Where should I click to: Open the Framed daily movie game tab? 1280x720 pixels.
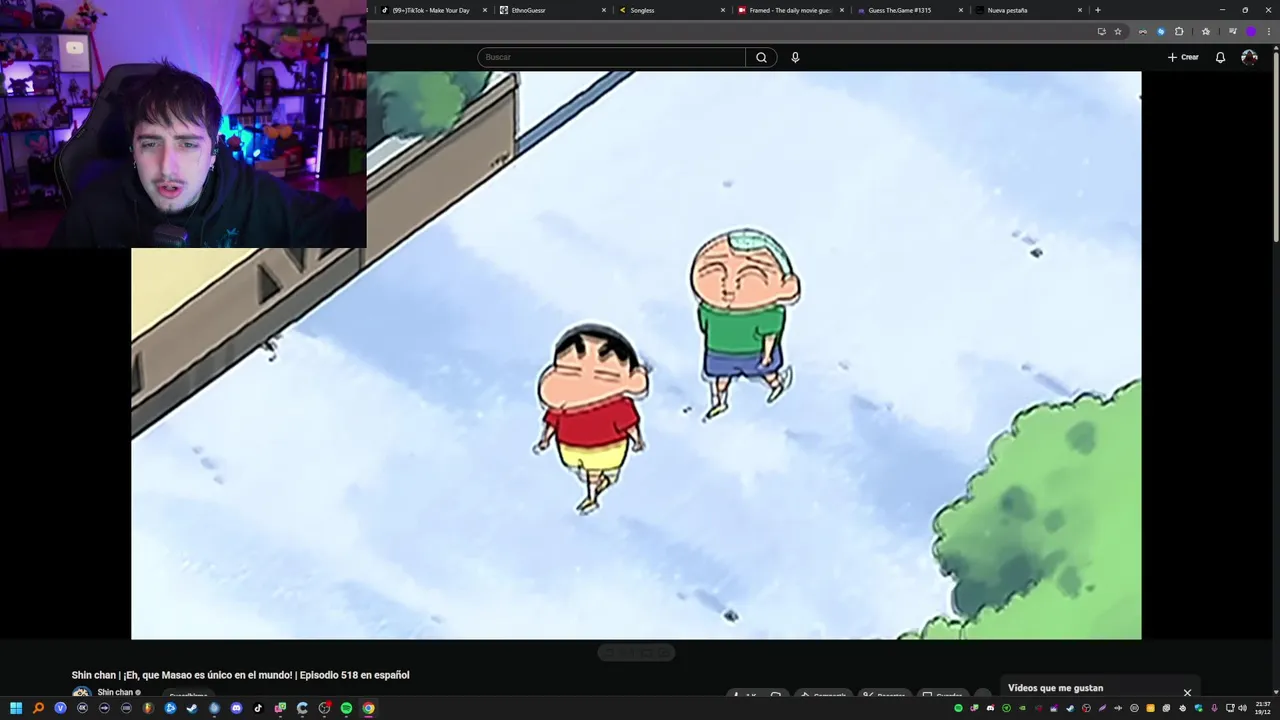[791, 10]
